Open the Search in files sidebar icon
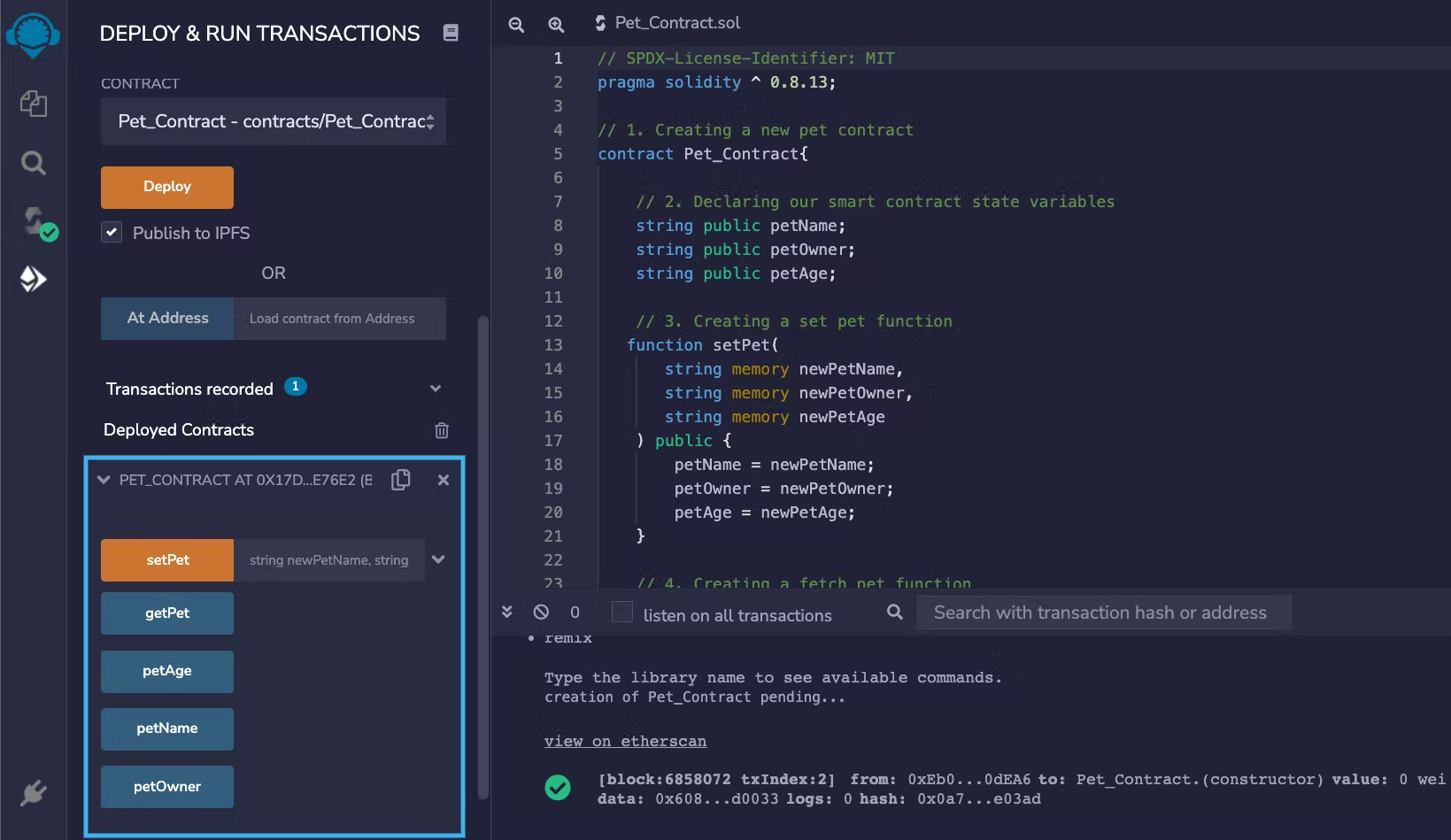1451x840 pixels. (x=34, y=163)
